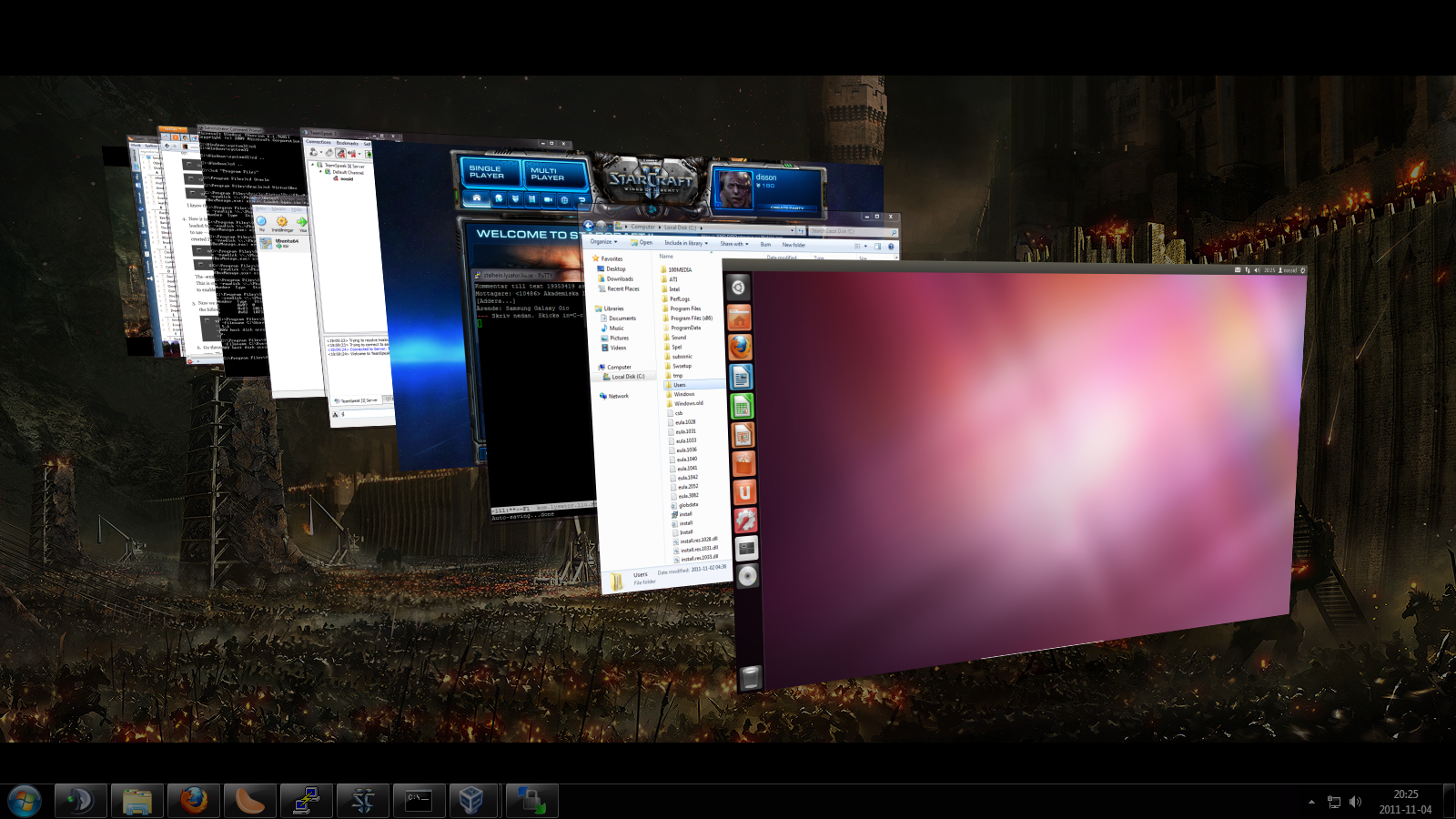Open the Trash in Ubuntu launcher
The height and width of the screenshot is (819, 1456).
750,676
